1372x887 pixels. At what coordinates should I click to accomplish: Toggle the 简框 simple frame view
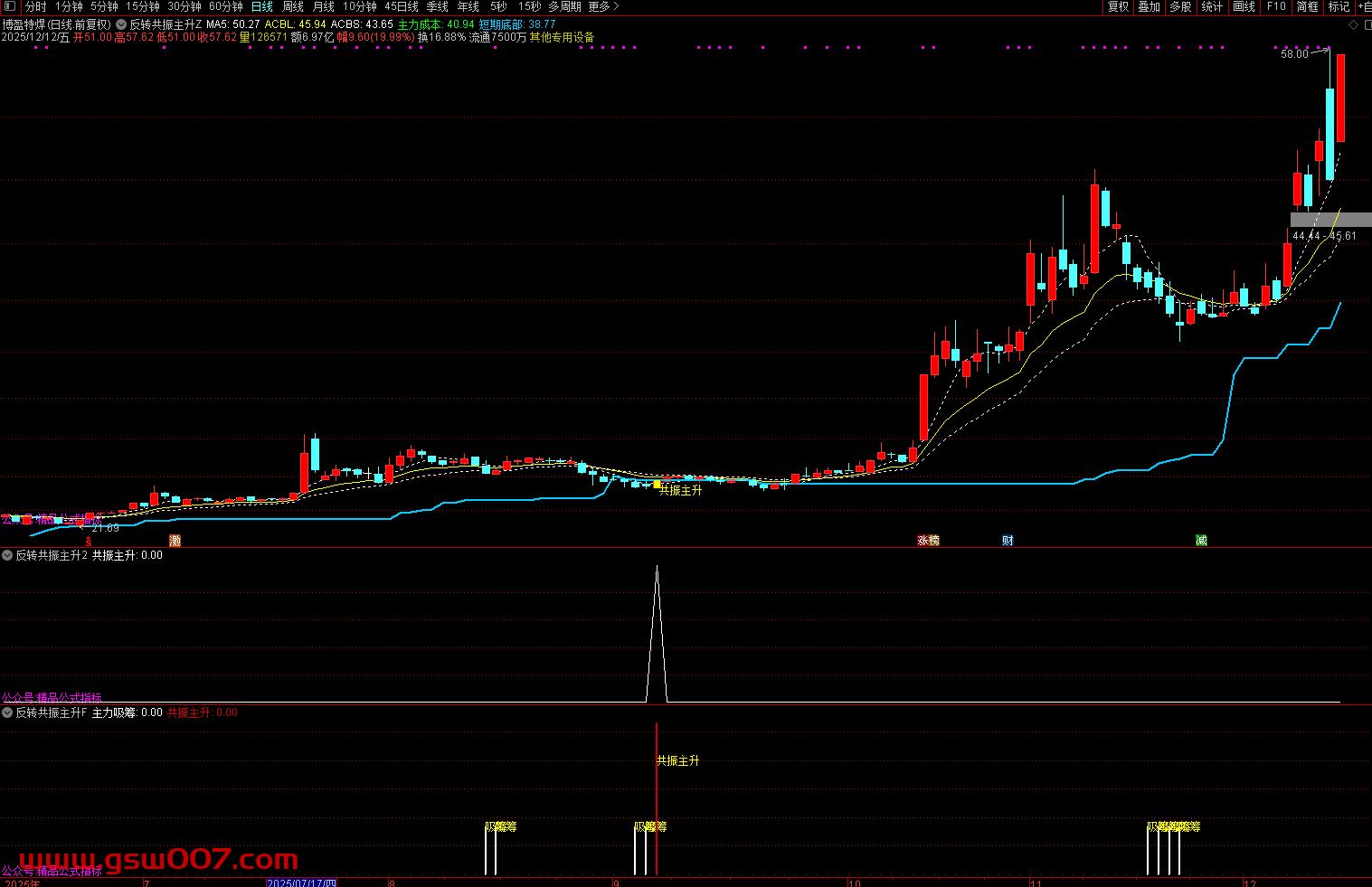point(1307,6)
